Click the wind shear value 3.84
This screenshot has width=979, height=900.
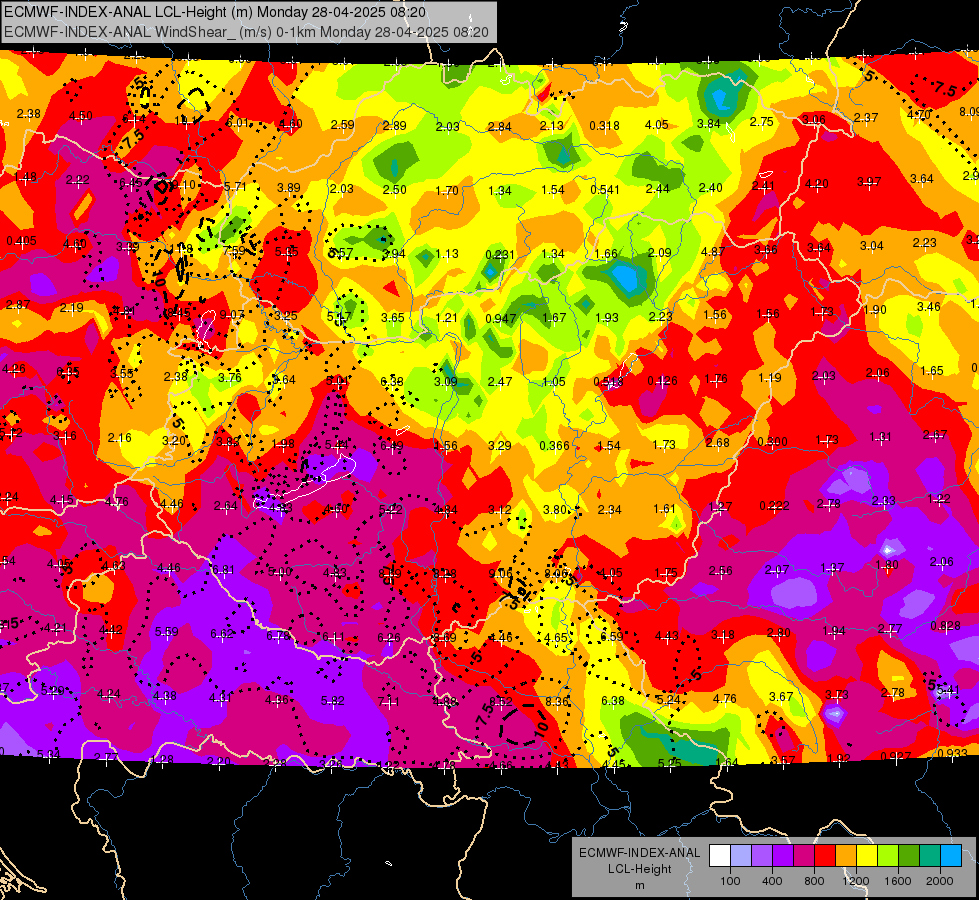click(709, 124)
